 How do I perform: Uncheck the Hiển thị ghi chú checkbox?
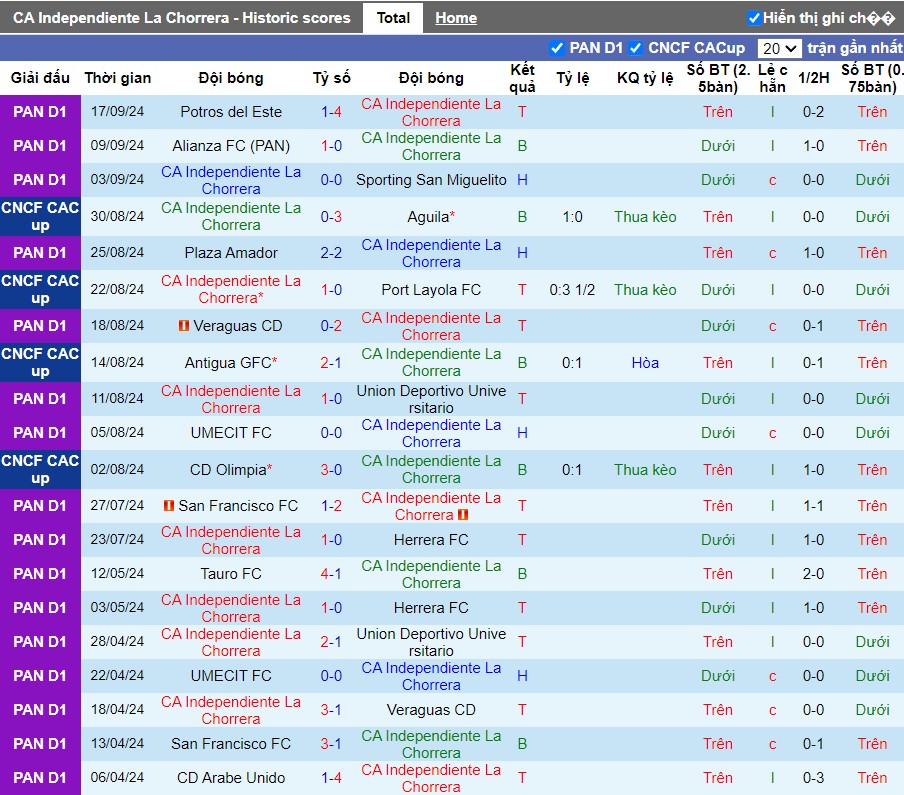(x=754, y=18)
